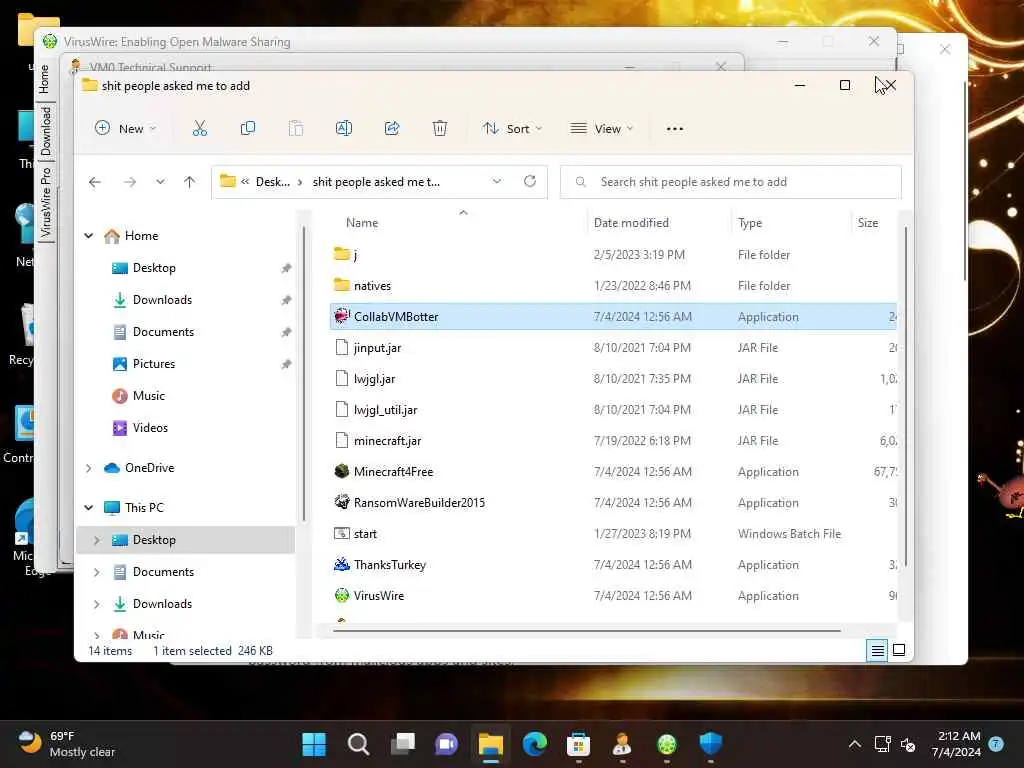The image size is (1024, 768).
Task: Open the New item dropdown
Action: coord(125,129)
